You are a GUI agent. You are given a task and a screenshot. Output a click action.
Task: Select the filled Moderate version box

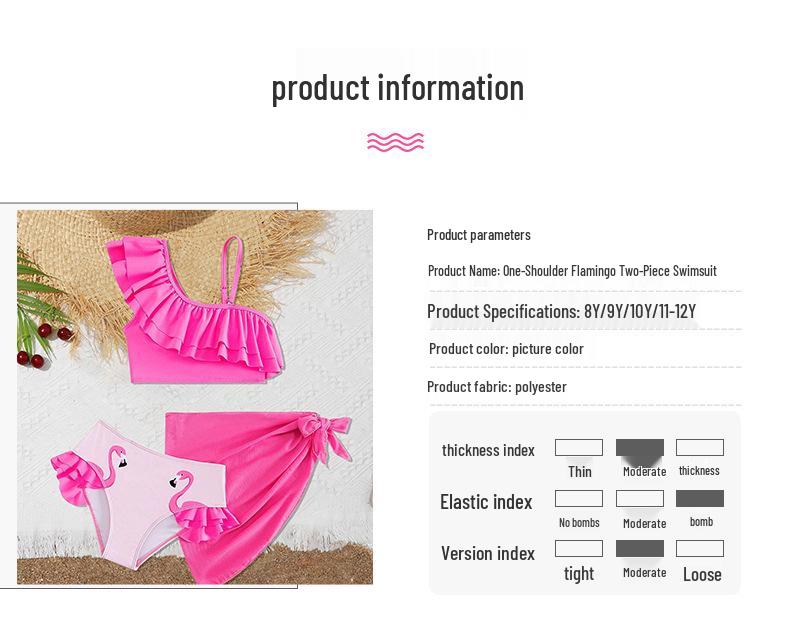tap(640, 548)
